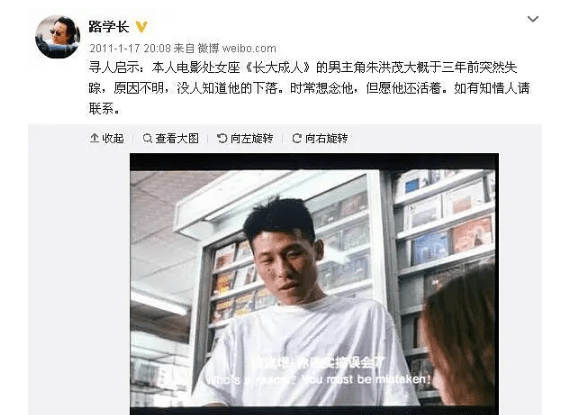Open the post options chevron menu
This screenshot has width=577, height=415.
click(532, 19)
